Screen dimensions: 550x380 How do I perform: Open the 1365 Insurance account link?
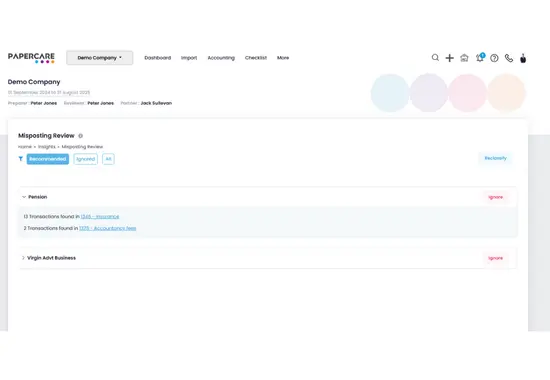pos(100,216)
